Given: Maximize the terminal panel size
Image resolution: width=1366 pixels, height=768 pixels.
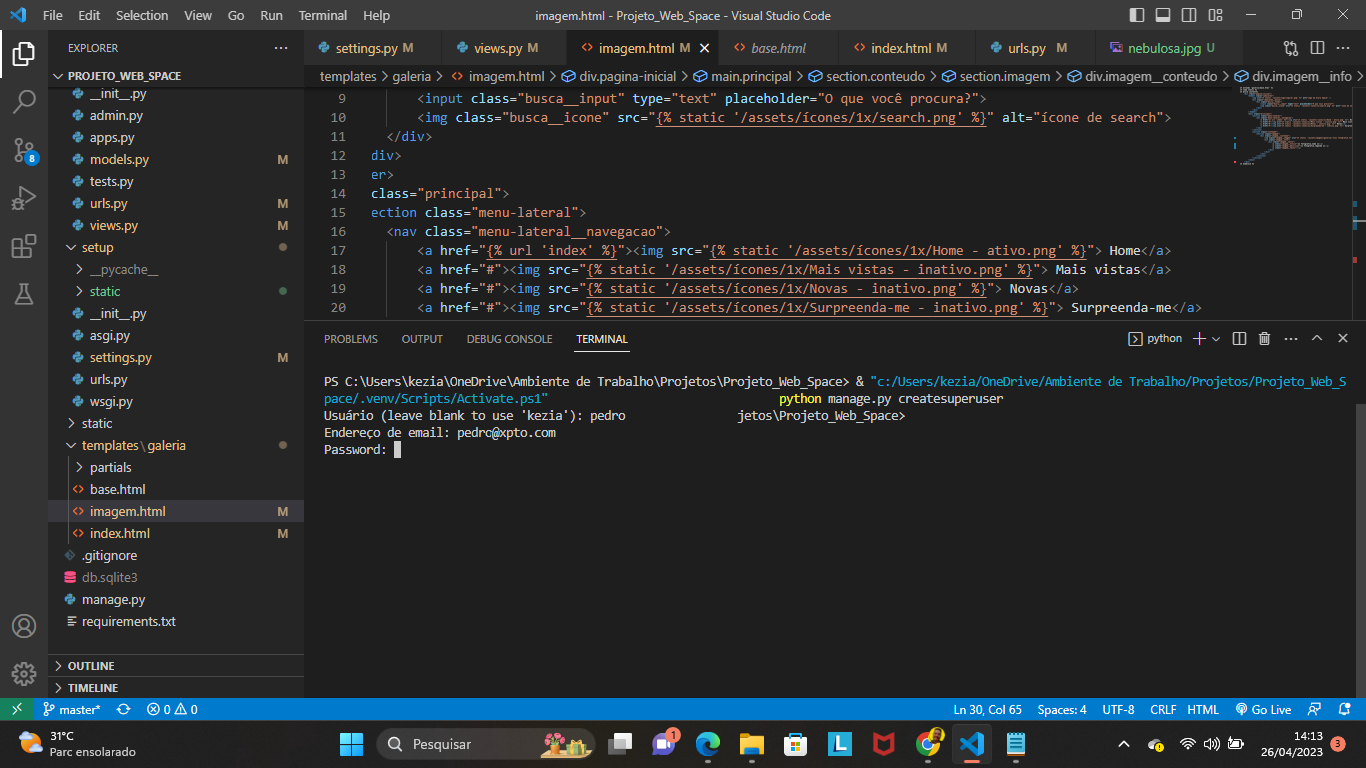Looking at the screenshot, I should tap(1317, 339).
